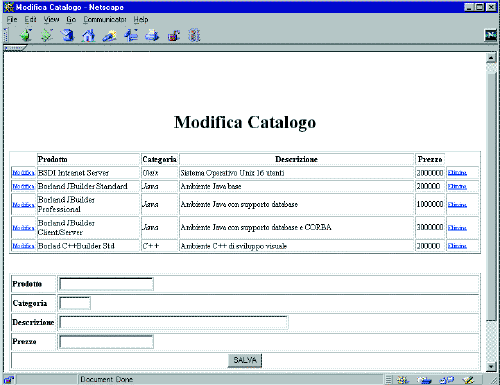Screen dimensions: 500x385
Task: Click Elimina link for Borland JBuilder Client/Server
Action: [x=457, y=228]
